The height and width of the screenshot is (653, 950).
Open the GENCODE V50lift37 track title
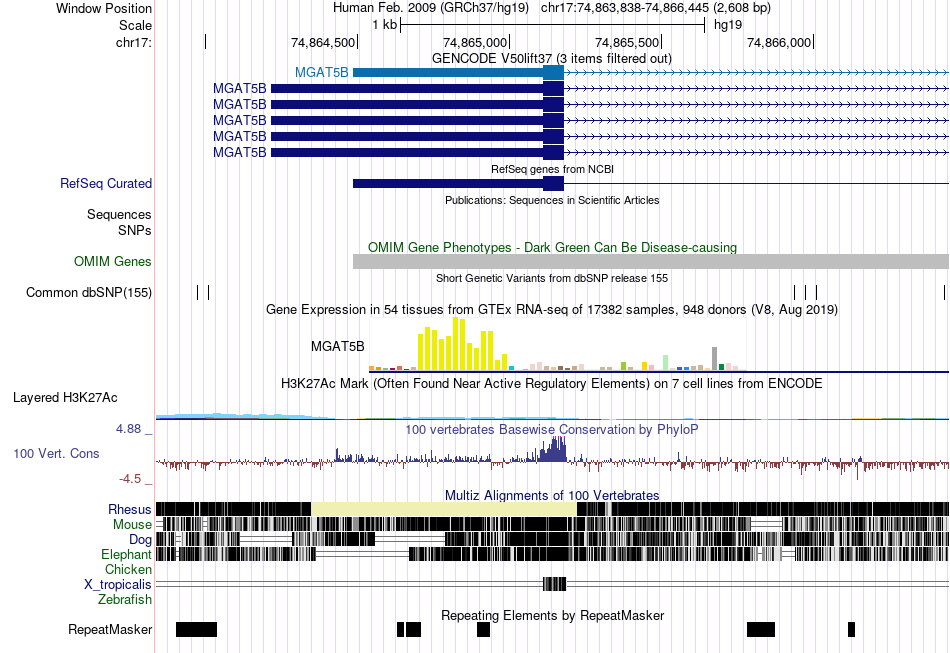[551, 59]
